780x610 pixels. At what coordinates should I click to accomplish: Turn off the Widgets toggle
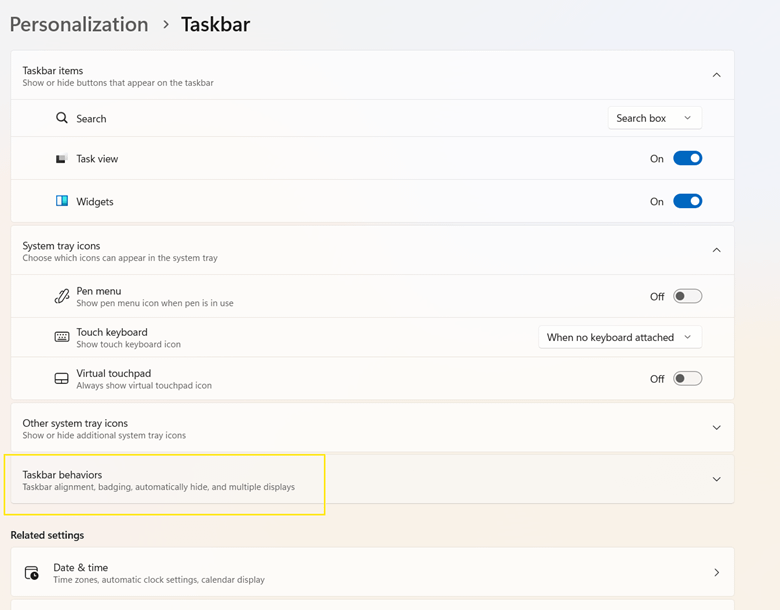[x=687, y=201]
